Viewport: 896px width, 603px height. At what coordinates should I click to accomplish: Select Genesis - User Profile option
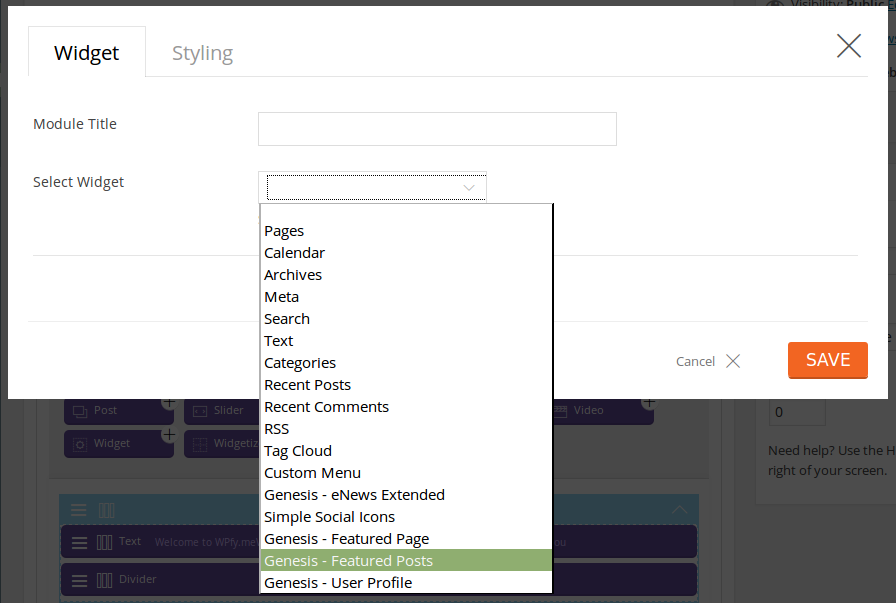click(x=338, y=583)
